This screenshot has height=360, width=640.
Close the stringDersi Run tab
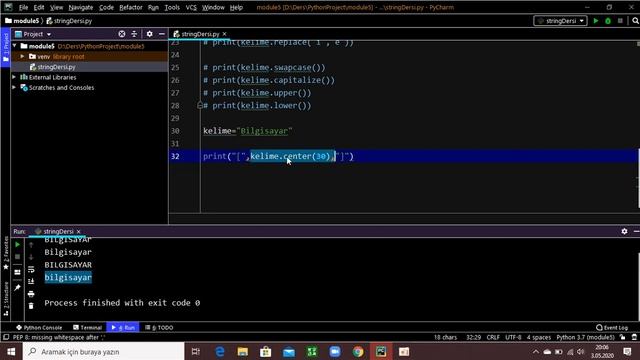[79, 231]
